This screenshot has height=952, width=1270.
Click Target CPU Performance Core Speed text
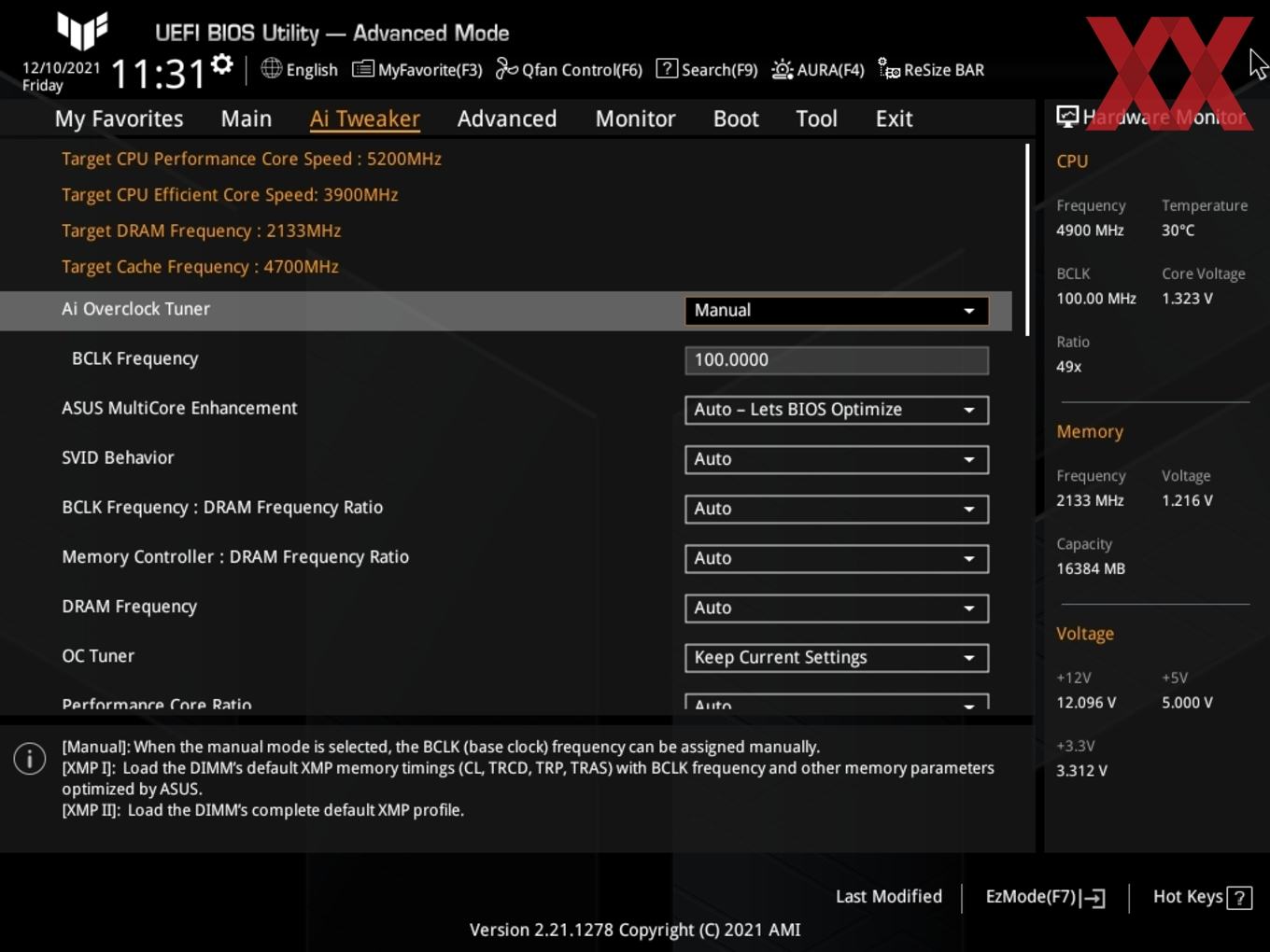coord(251,159)
